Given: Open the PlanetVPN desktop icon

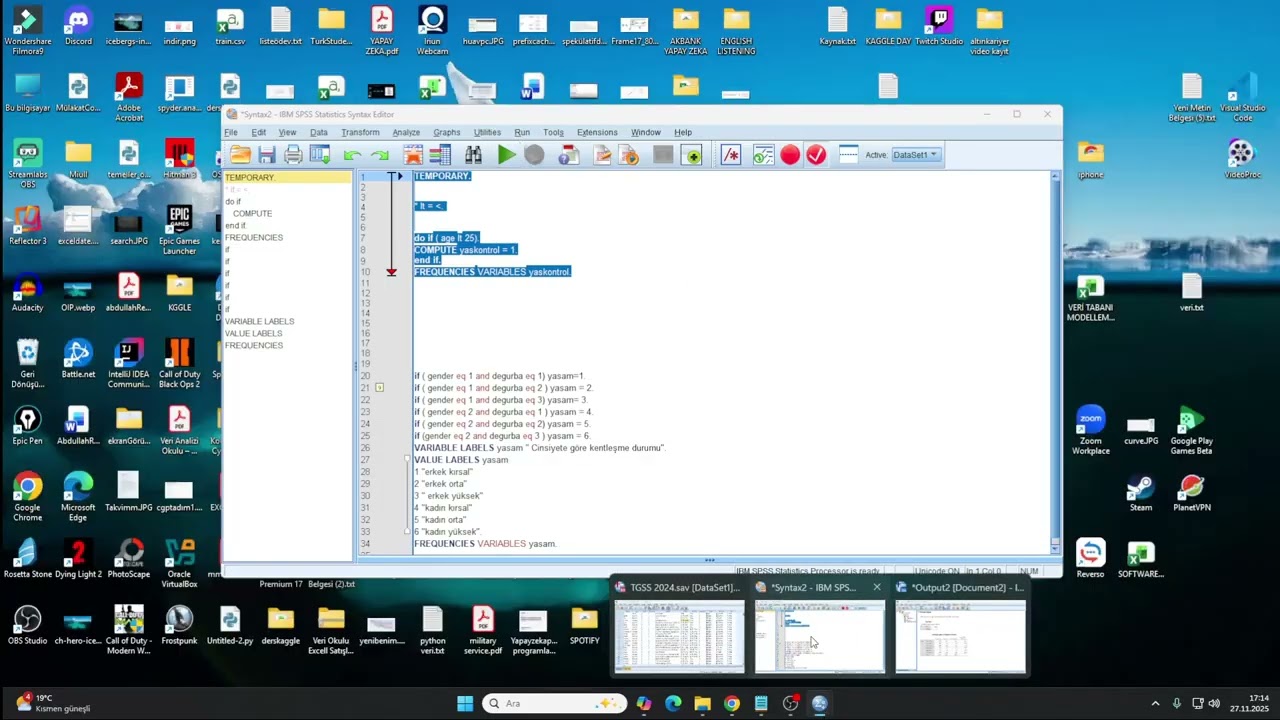Looking at the screenshot, I should click(x=1191, y=493).
